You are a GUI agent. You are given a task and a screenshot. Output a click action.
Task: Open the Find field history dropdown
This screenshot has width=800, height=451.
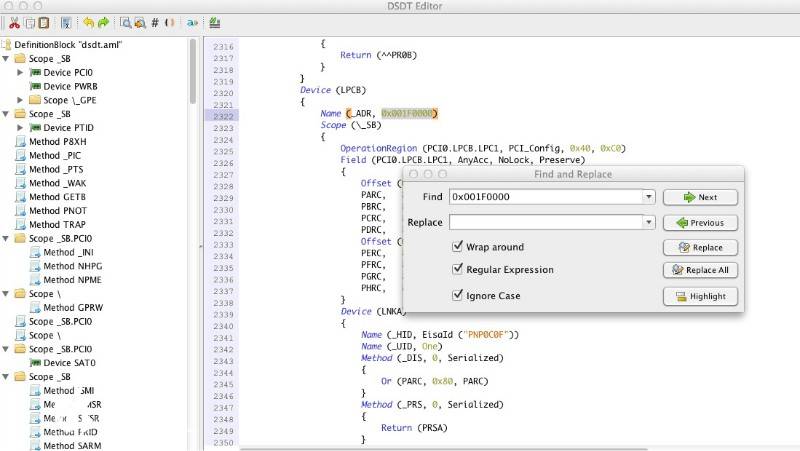(x=649, y=197)
